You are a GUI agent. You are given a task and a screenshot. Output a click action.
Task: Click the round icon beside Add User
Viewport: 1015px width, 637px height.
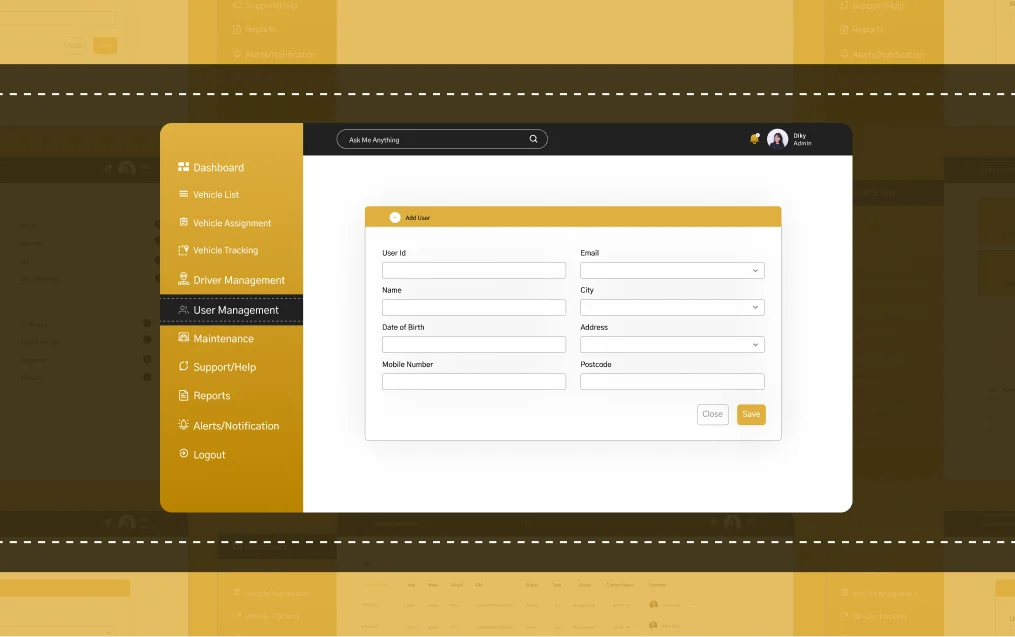(x=395, y=217)
